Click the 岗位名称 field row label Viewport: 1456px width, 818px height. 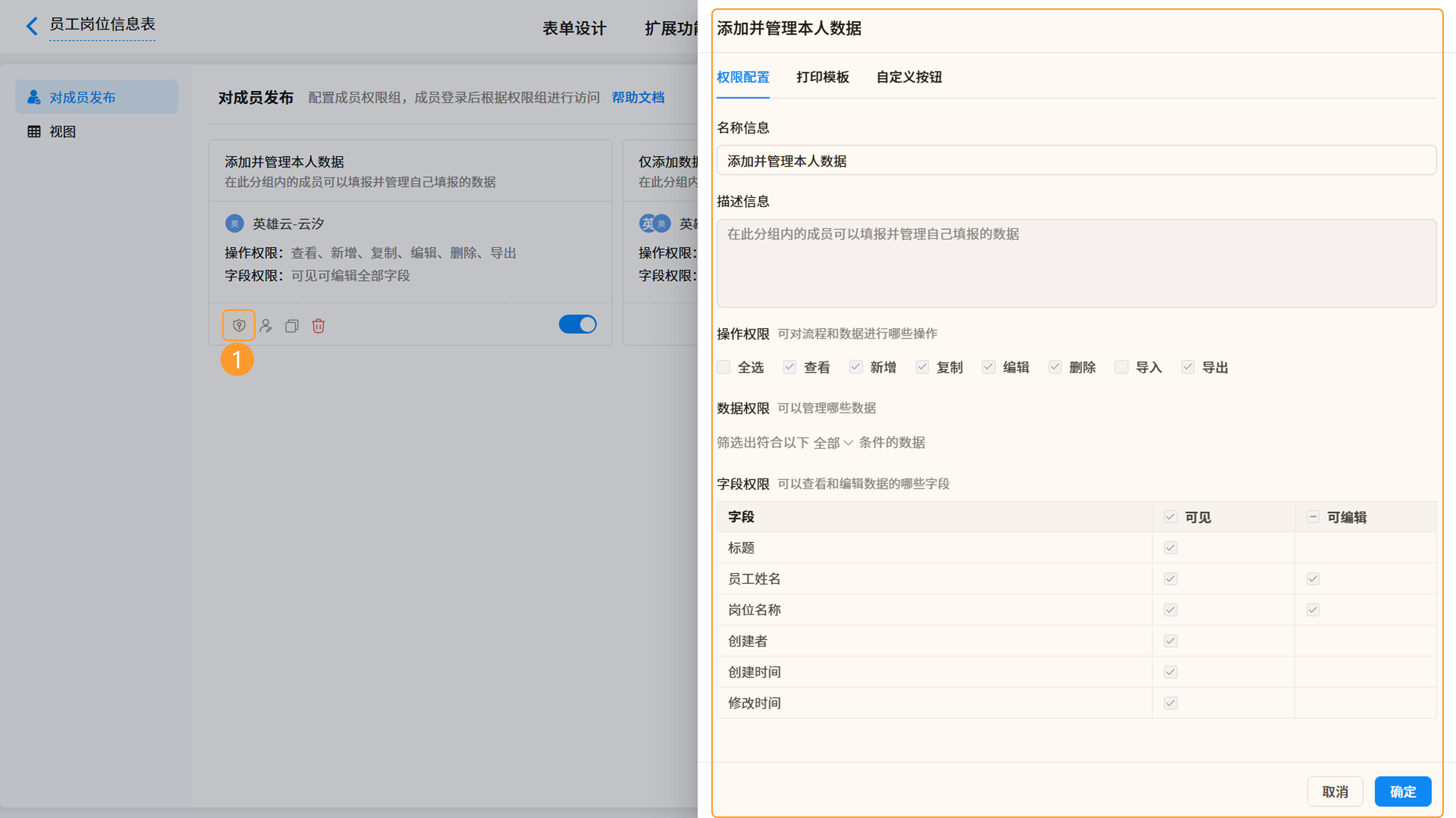754,610
